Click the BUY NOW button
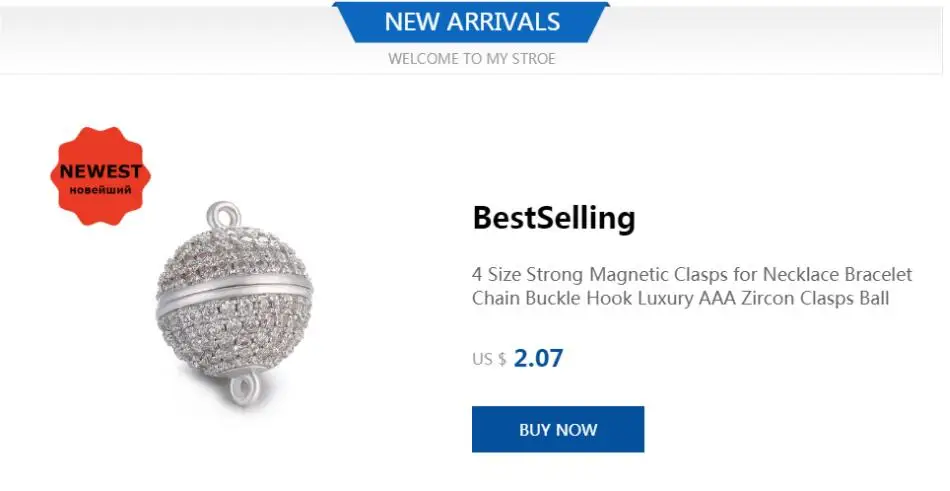The height and width of the screenshot is (491, 950). coord(557,429)
